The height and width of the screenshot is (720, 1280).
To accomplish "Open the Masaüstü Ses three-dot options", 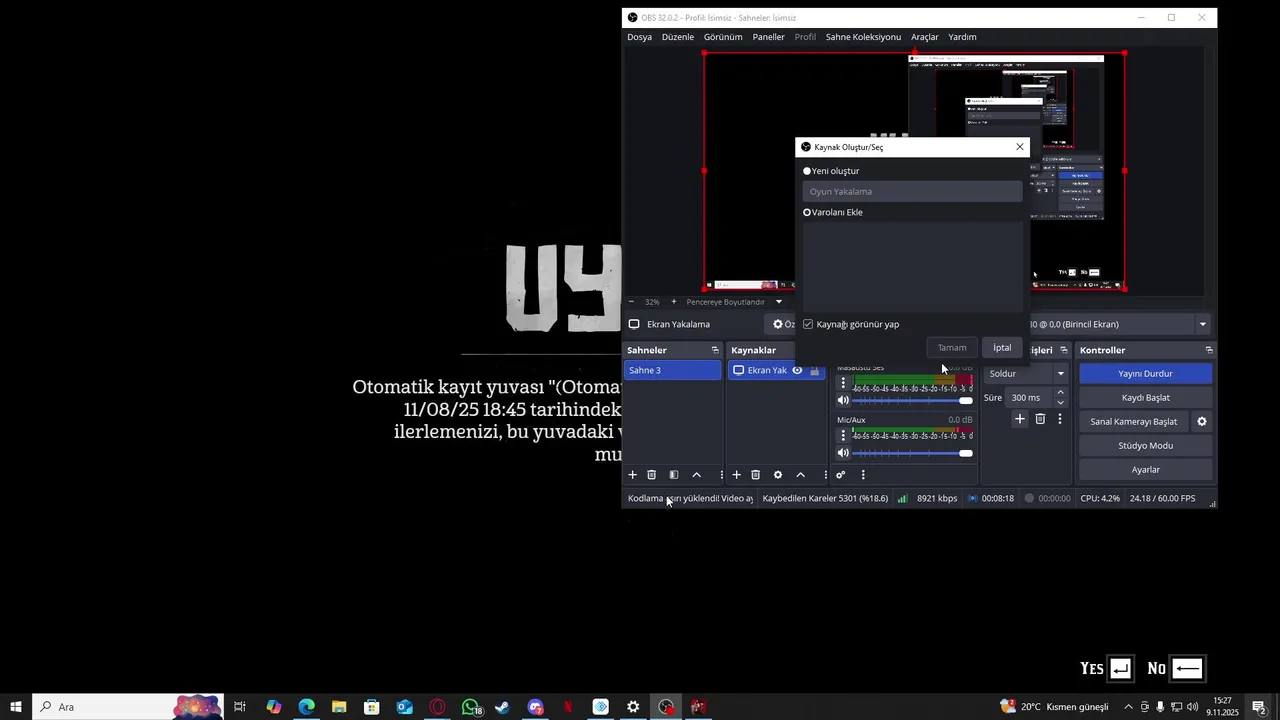I will (x=843, y=383).
